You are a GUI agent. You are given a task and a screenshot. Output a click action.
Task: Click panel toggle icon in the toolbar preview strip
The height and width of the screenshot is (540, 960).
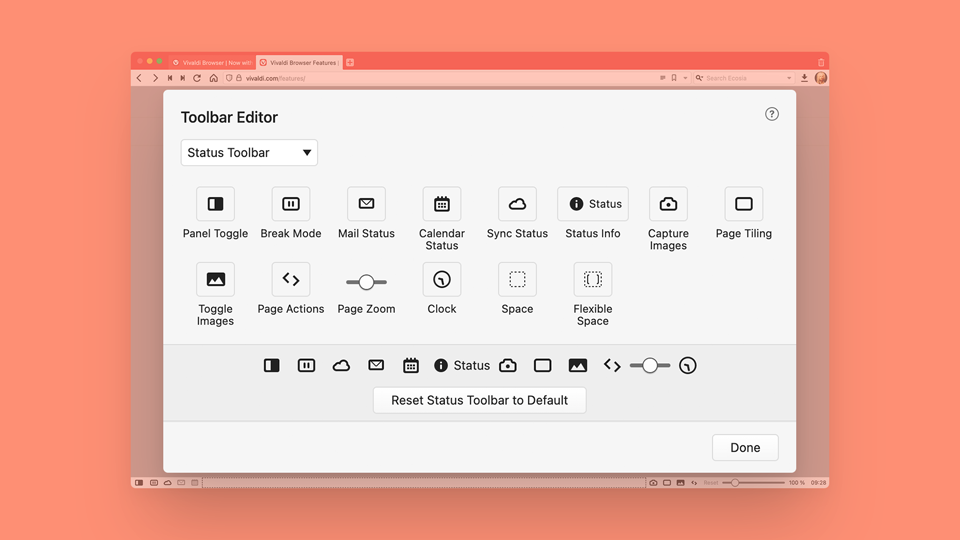(272, 366)
